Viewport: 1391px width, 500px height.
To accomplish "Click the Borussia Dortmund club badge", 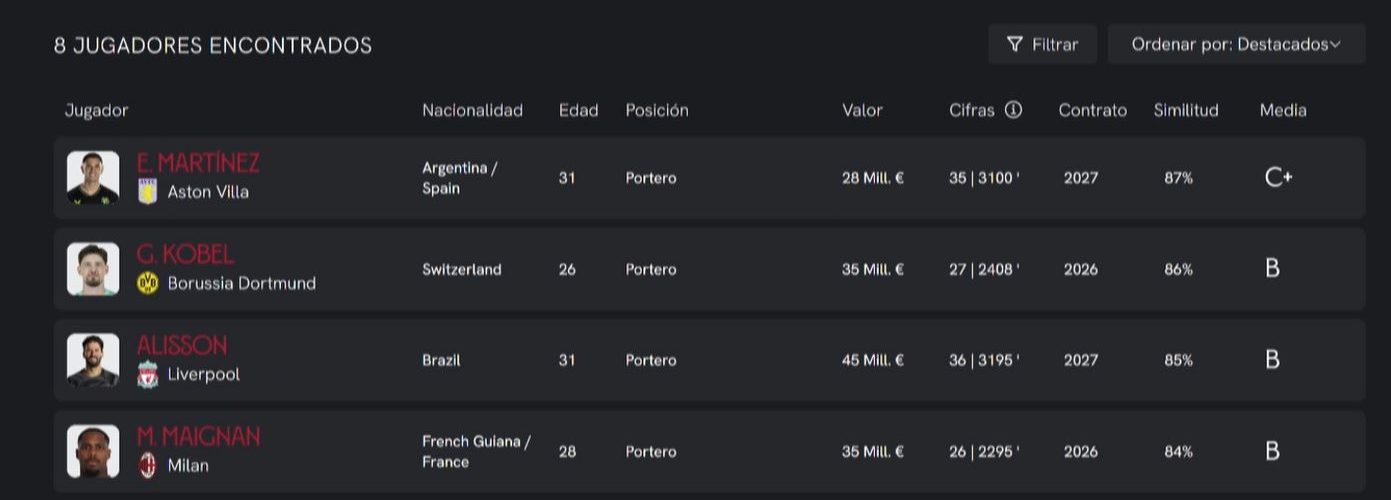I will point(147,283).
